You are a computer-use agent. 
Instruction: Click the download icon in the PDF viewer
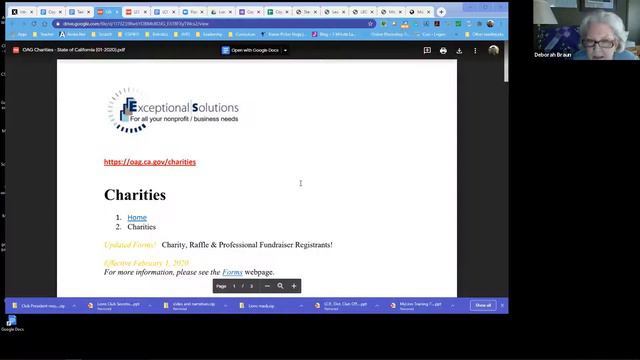pyautogui.click(x=459, y=51)
